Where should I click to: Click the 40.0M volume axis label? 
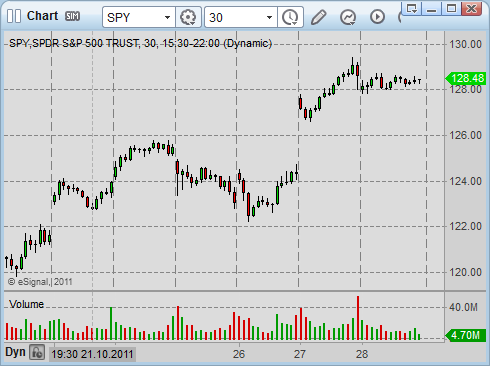coord(463,307)
